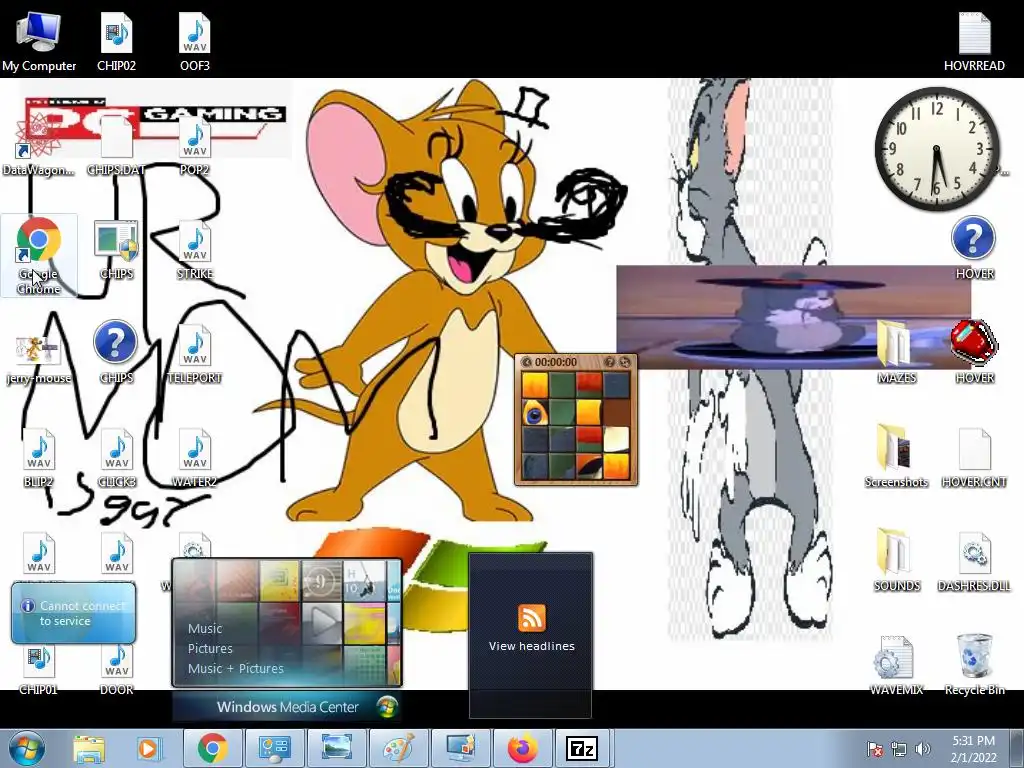Image resolution: width=1024 pixels, height=768 pixels.
Task: Click the play thumbnail in Media Center gadget
Action: [322, 623]
